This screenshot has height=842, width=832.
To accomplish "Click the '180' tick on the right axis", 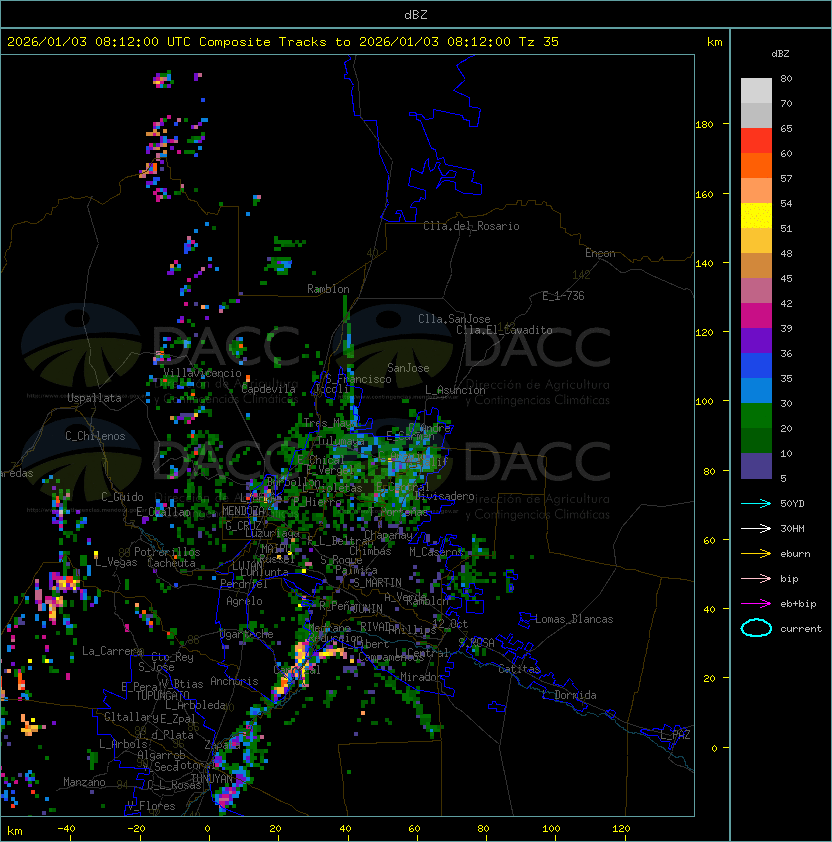I will 704,125.
